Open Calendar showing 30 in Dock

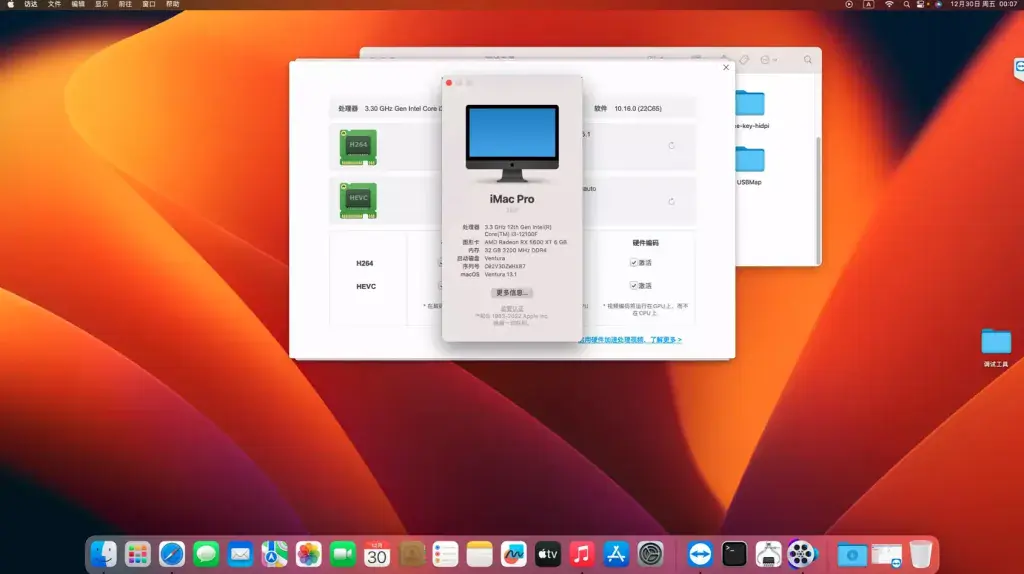coord(377,554)
